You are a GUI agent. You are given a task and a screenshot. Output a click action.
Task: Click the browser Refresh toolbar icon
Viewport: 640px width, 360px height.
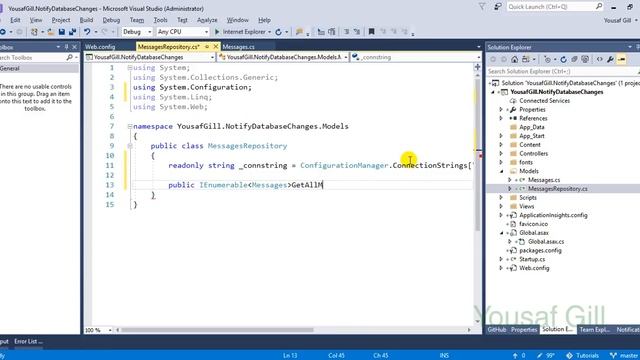click(x=278, y=31)
